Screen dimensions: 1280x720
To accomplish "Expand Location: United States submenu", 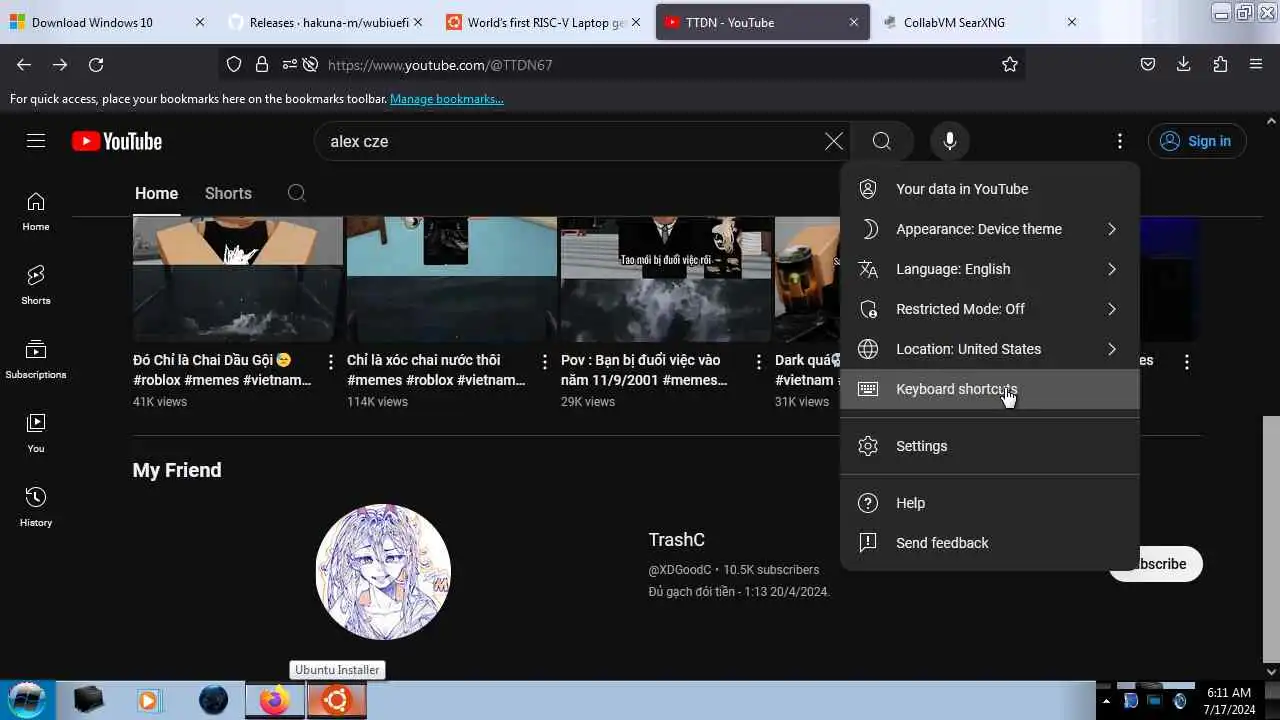I will coord(990,349).
